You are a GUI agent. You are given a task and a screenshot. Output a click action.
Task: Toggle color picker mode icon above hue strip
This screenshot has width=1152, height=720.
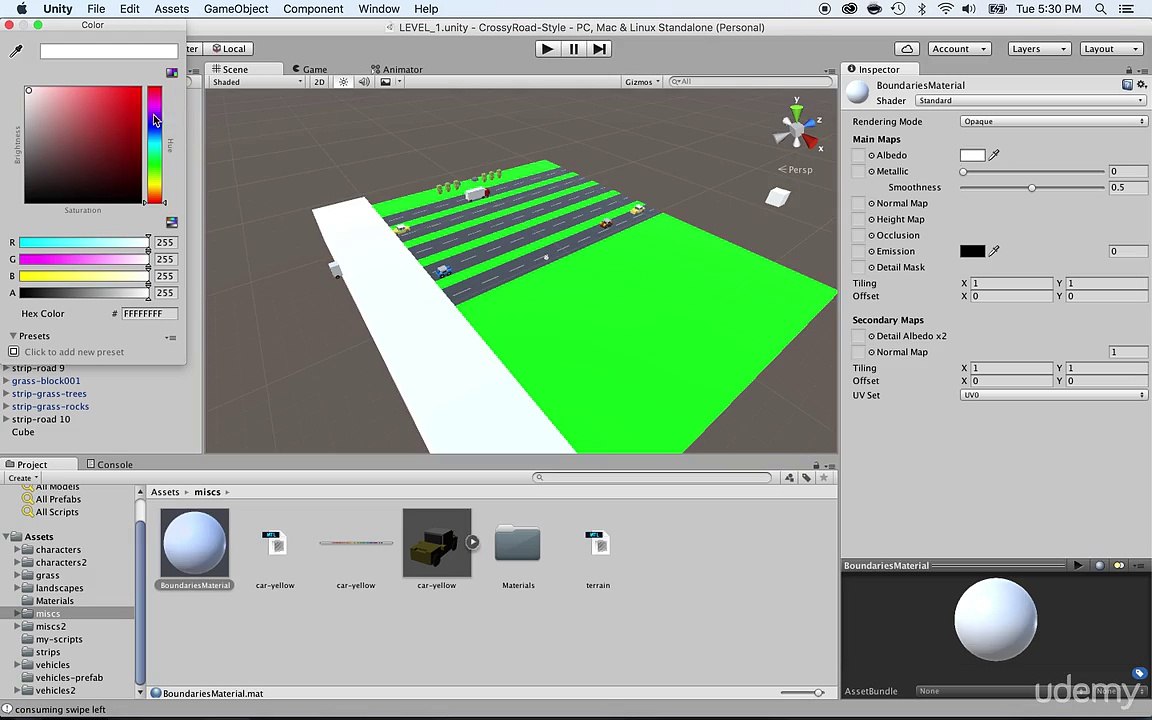(x=172, y=73)
